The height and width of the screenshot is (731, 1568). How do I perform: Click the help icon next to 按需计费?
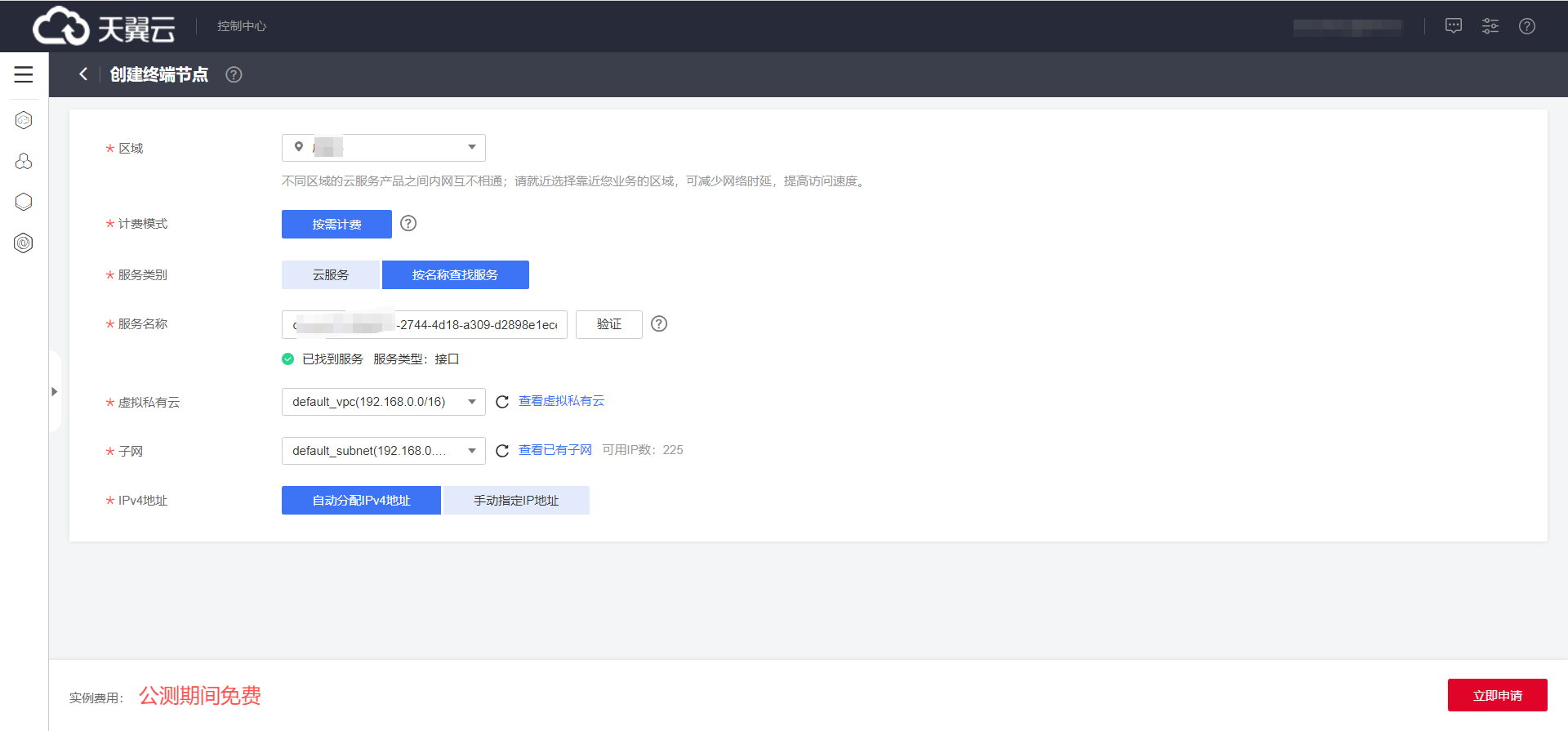click(x=408, y=224)
